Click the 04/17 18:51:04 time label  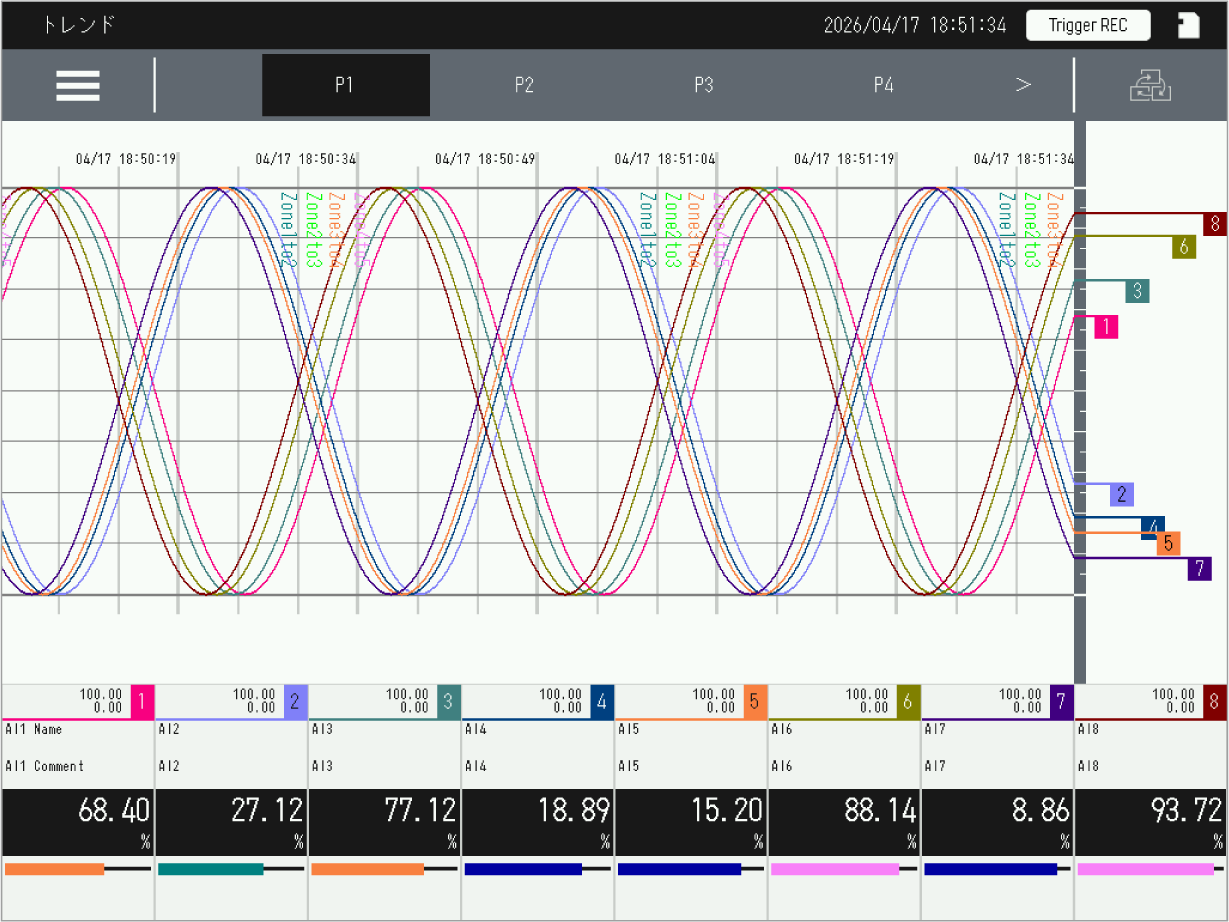(x=665, y=159)
